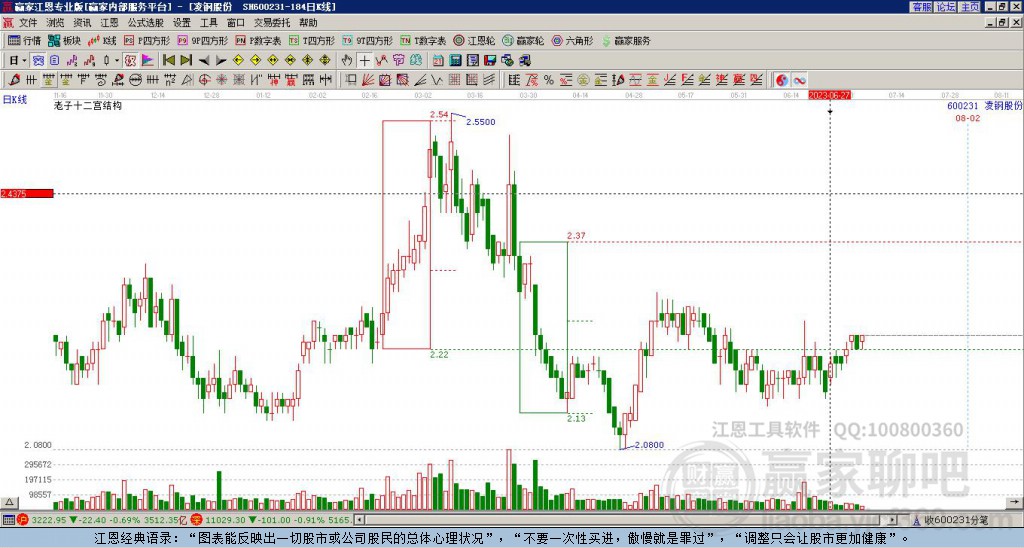Select the triangle ruler drawing tool
This screenshot has width=1024, height=548.
click(187, 80)
